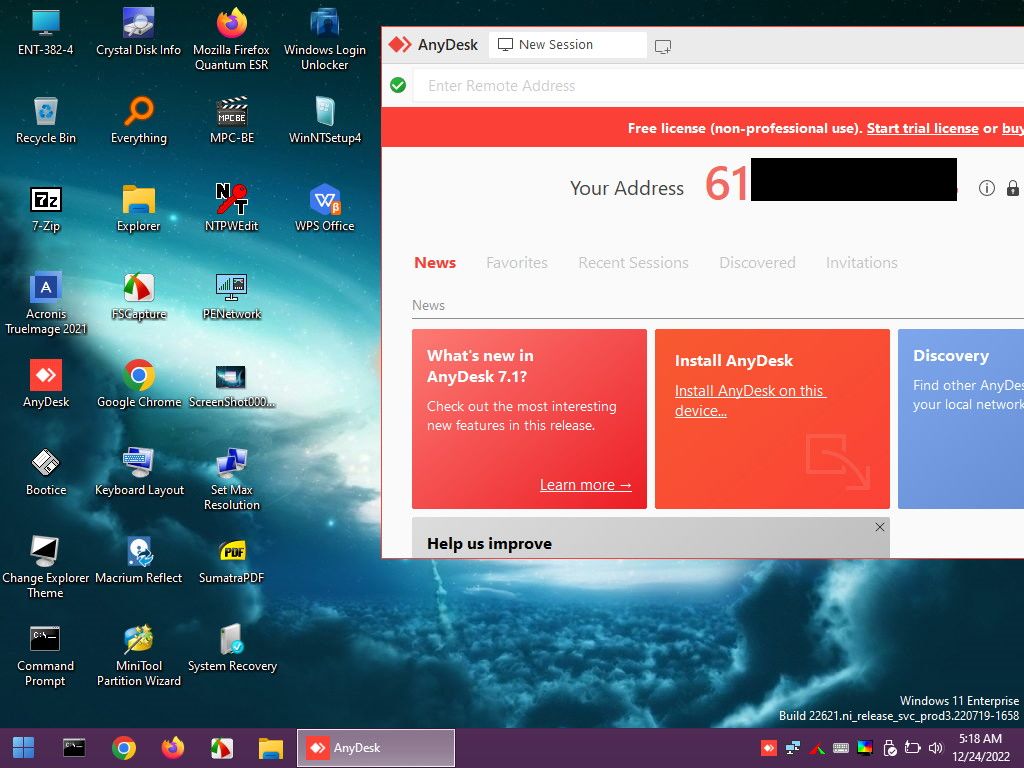The width and height of the screenshot is (1024, 768).
Task: Click the green connection status check icon
Action: [x=398, y=85]
